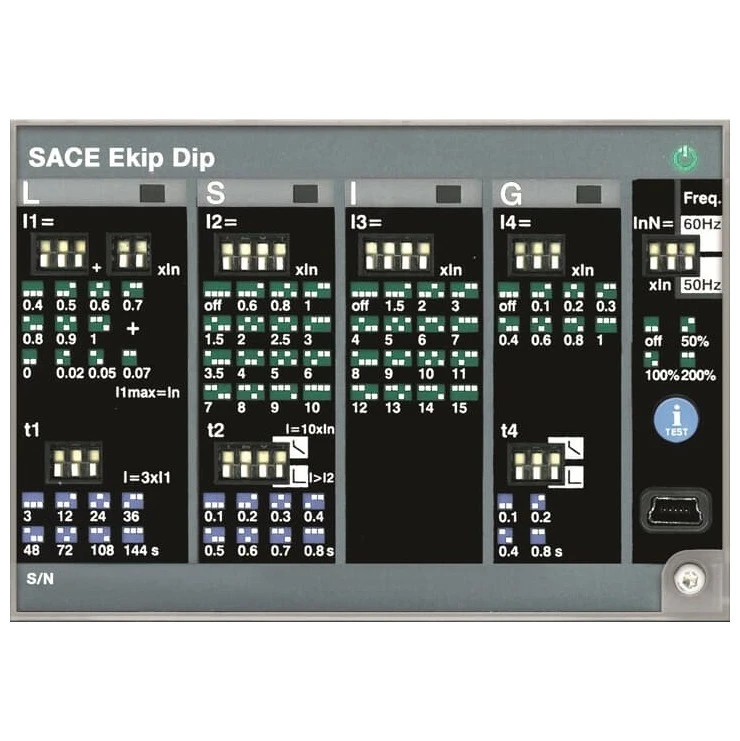Click the blue DIP pattern icon above 144 s
740x741 pixels.
tap(132, 534)
